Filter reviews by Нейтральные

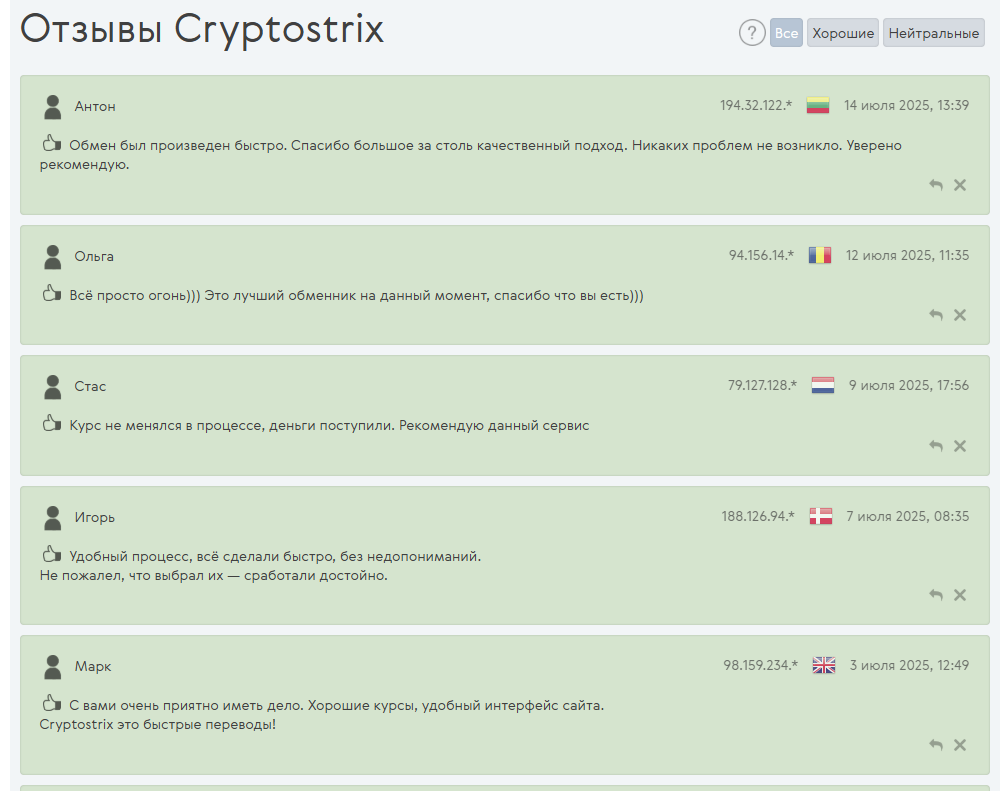click(x=933, y=33)
